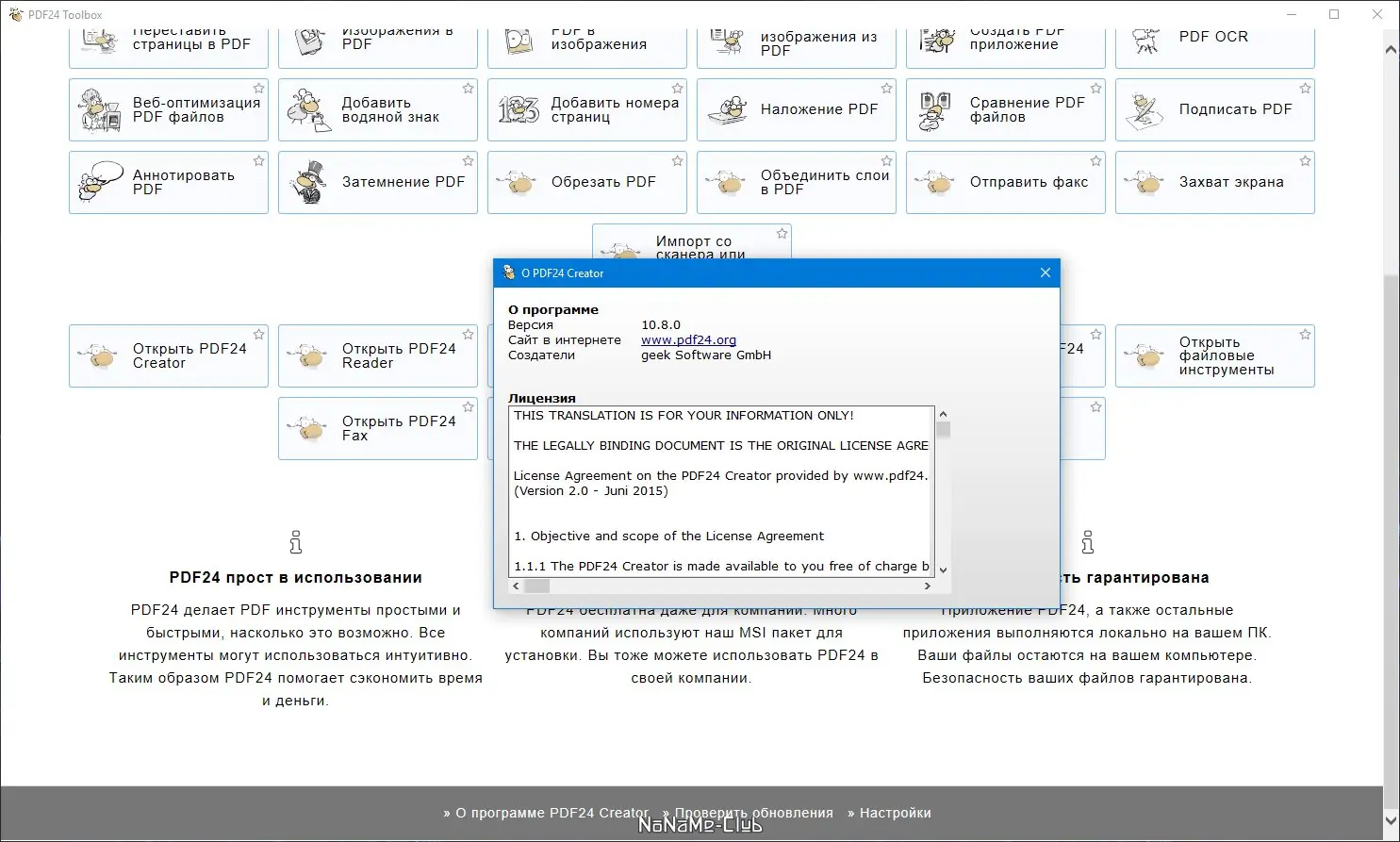The width and height of the screenshot is (1400, 842).
Task: Click the Отправить факс tile icon
Action: click(936, 182)
